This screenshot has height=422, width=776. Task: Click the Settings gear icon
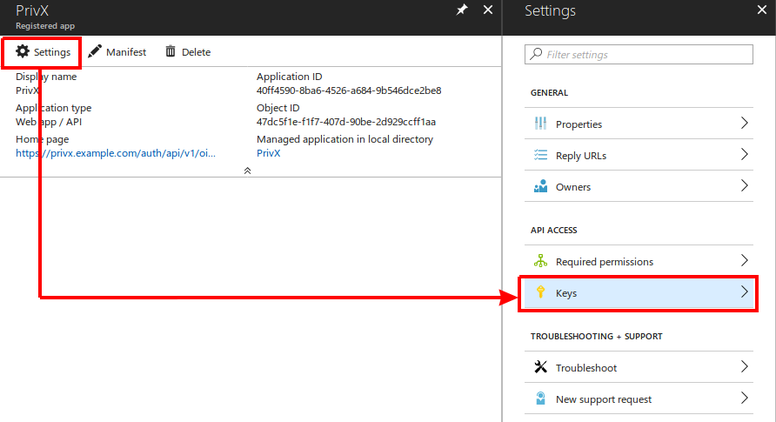[22, 51]
